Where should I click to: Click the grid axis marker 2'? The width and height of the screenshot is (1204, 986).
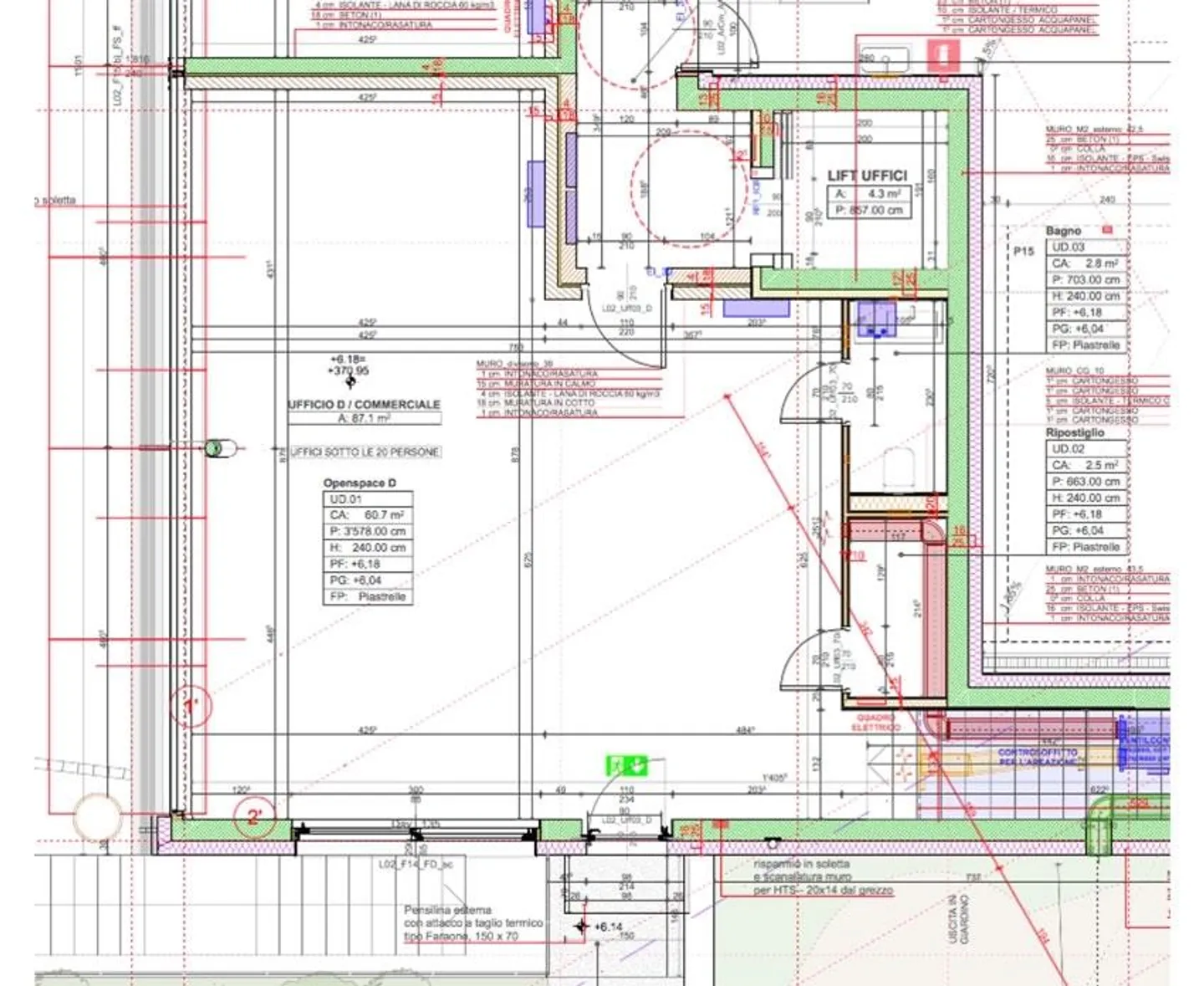pos(254,815)
